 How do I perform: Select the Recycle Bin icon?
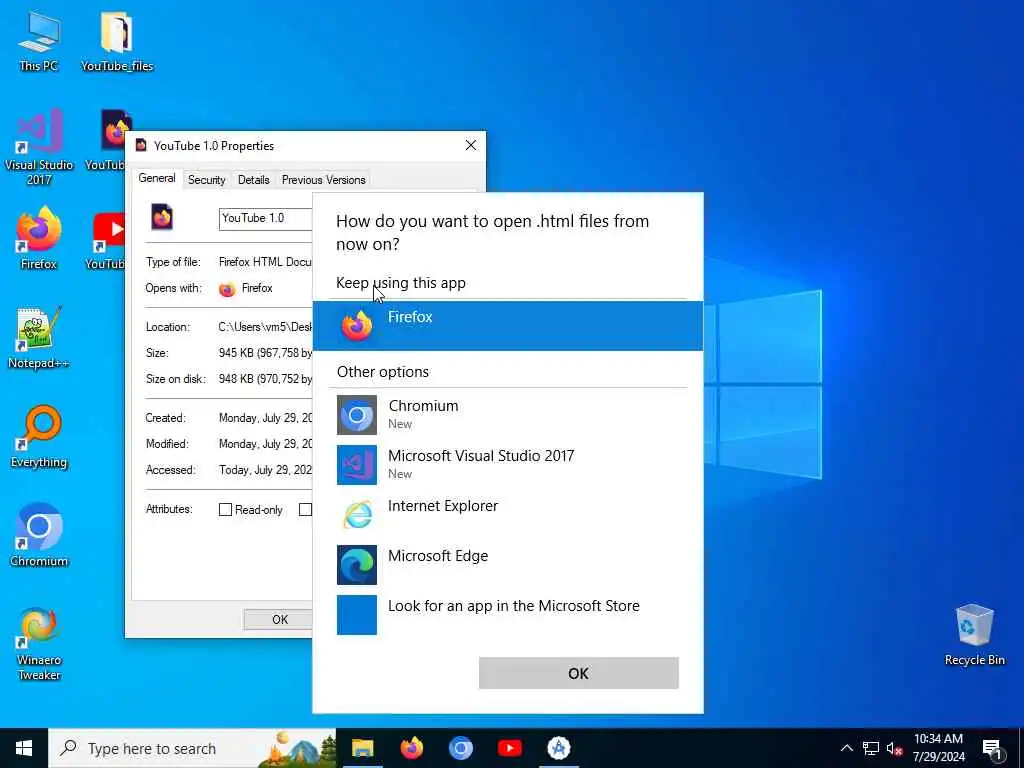tap(974, 635)
